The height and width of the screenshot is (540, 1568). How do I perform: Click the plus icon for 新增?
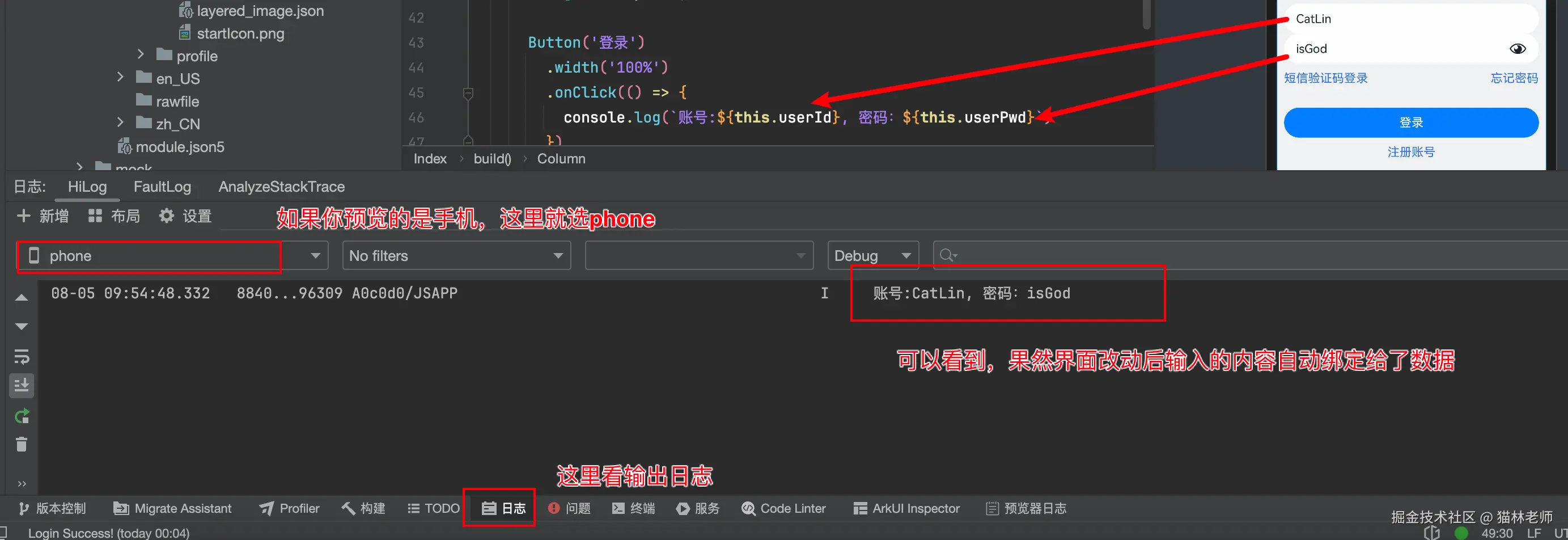coord(24,216)
